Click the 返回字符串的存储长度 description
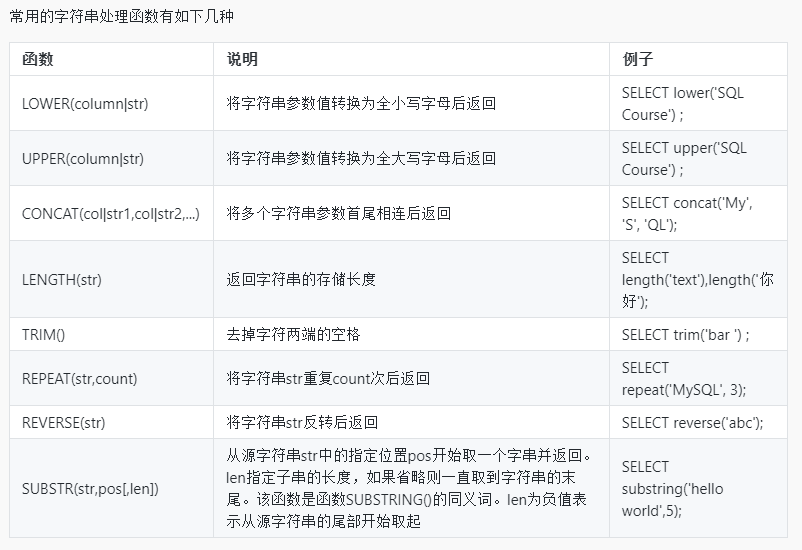The width and height of the screenshot is (802, 550). pyautogui.click(x=301, y=279)
